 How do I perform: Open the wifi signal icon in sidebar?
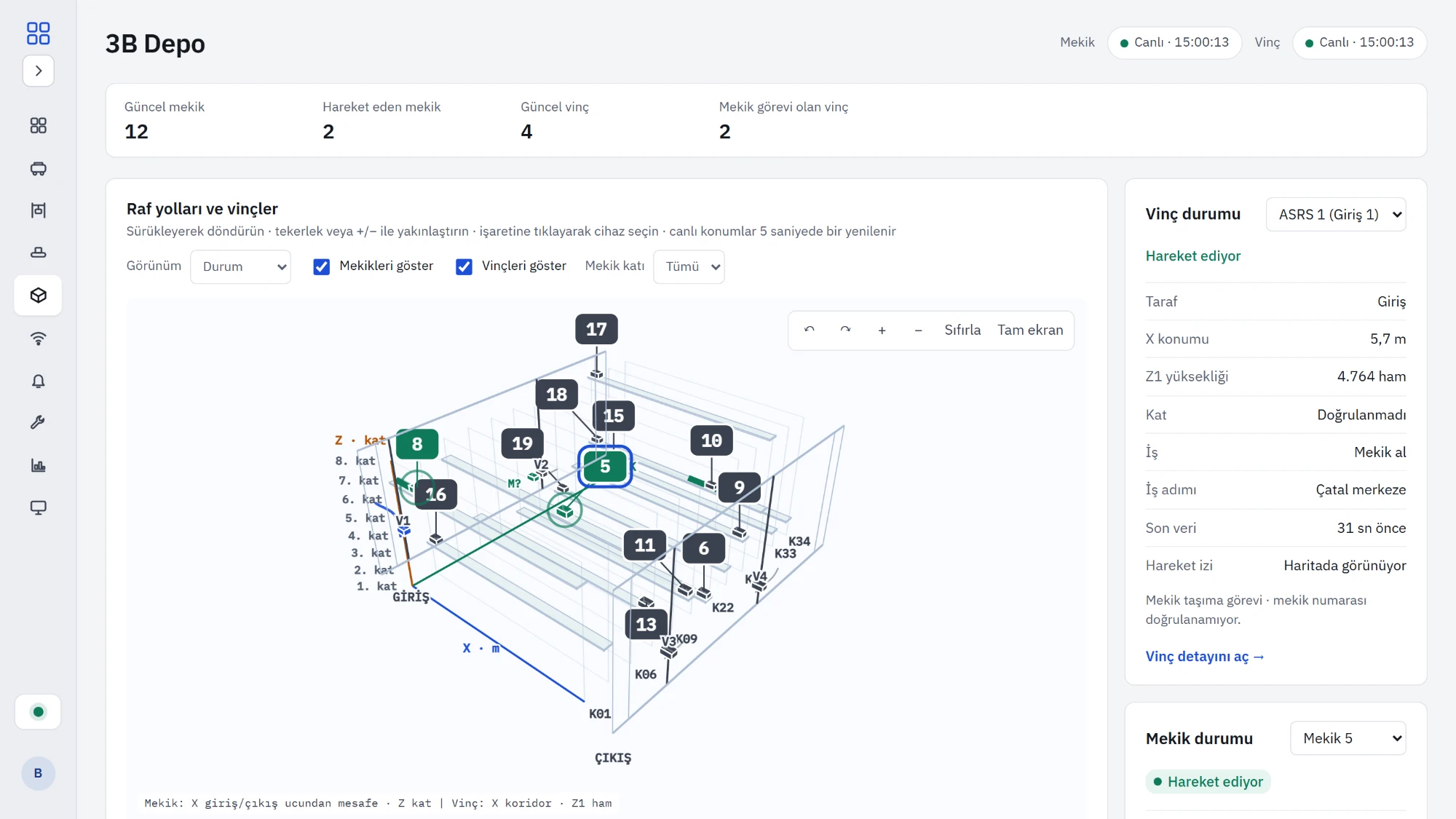click(39, 338)
